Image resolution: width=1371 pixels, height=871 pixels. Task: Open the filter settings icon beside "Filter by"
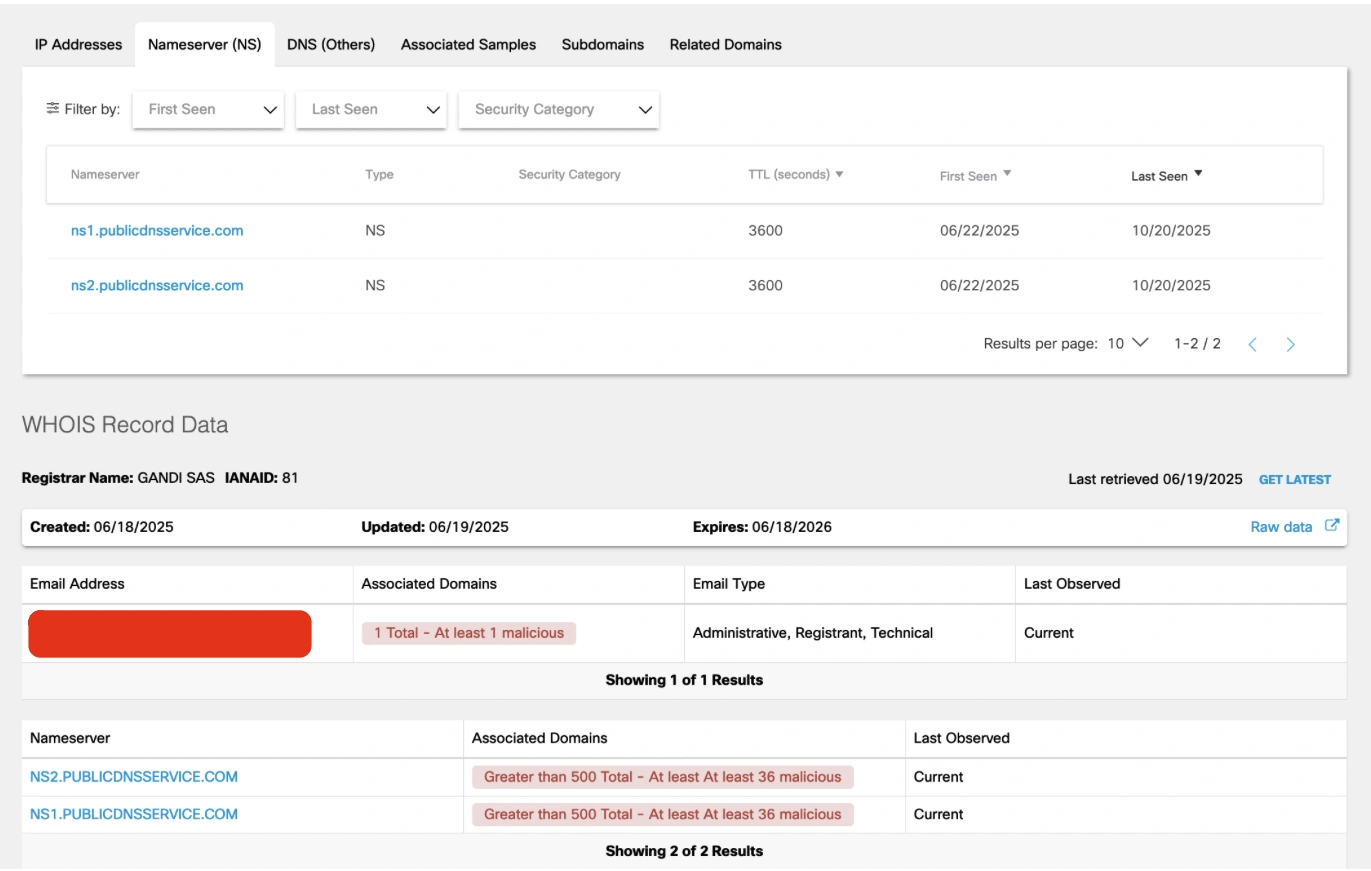(54, 109)
